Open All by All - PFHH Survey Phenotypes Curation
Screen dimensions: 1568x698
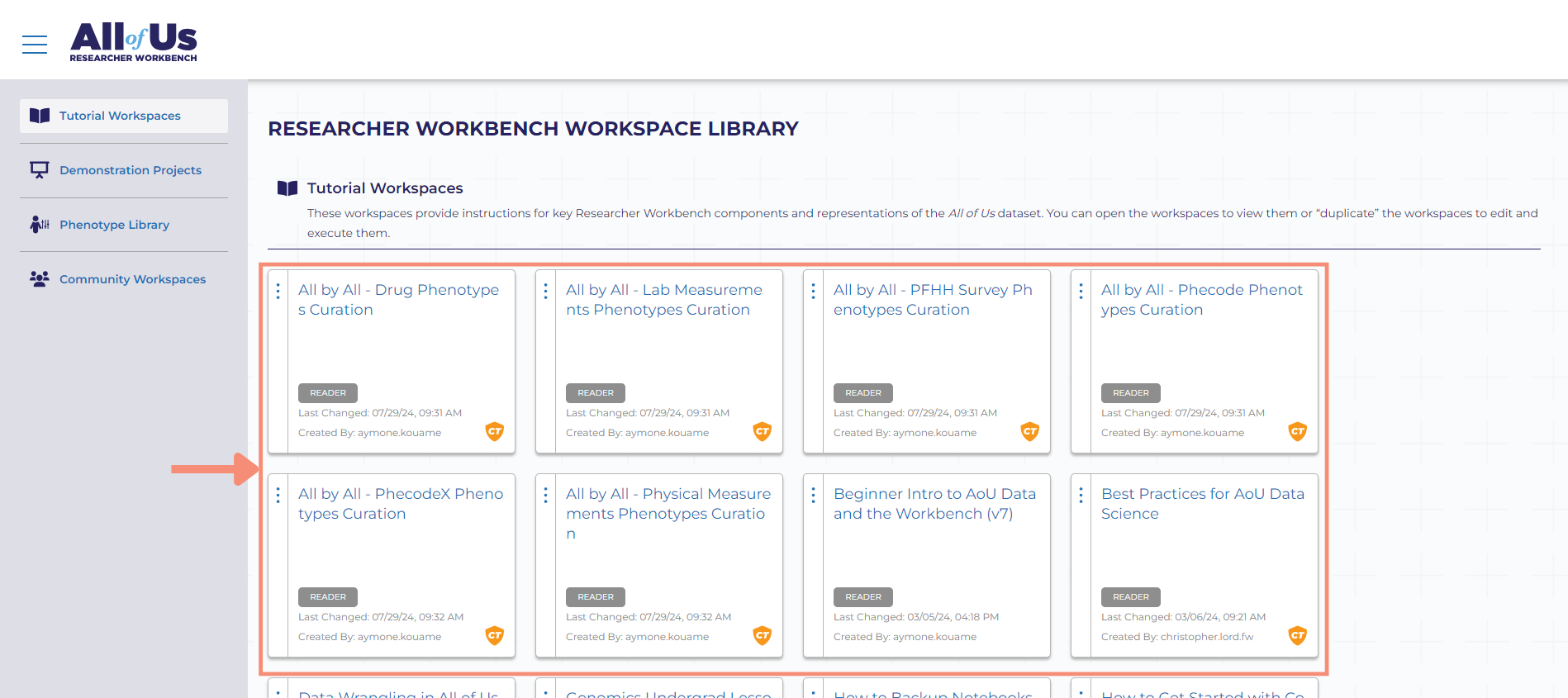(x=933, y=300)
